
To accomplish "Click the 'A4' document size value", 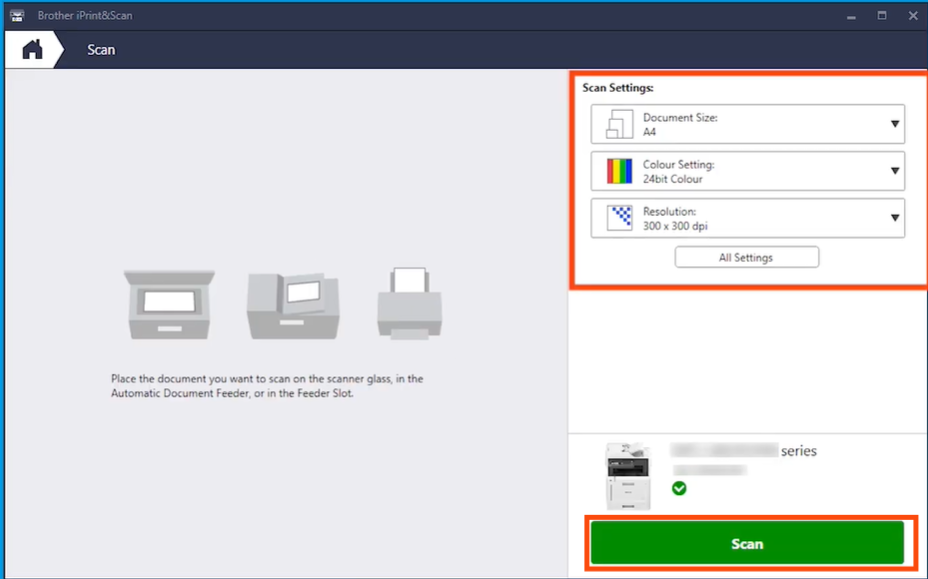I will pyautogui.click(x=649, y=132).
